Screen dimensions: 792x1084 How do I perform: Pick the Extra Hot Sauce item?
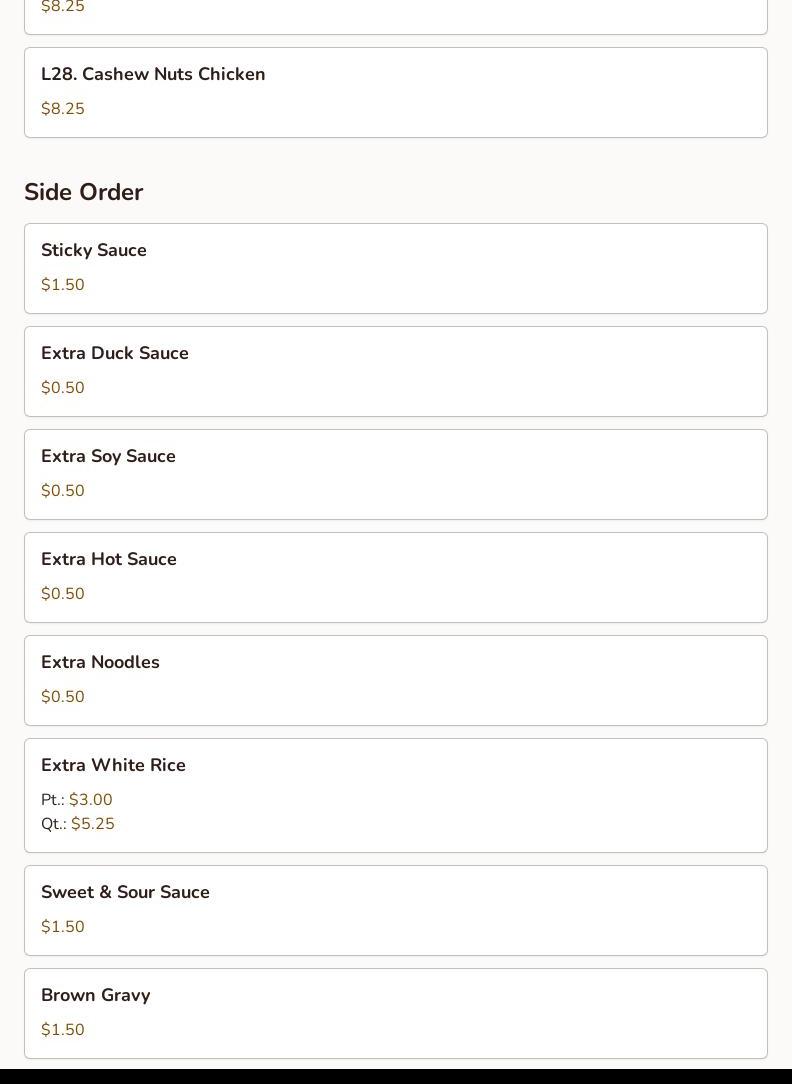point(109,559)
